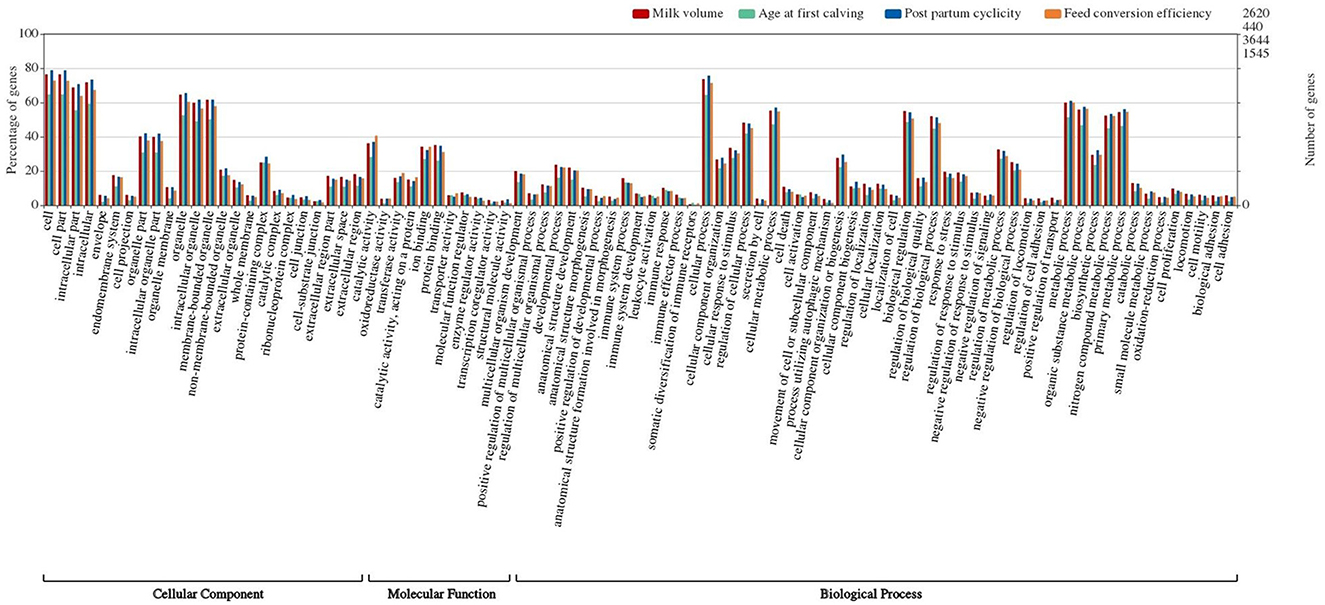This screenshot has width=1325, height=605.
Task: Click the 'protein-containing complex' category label
Action: click(x=253, y=285)
